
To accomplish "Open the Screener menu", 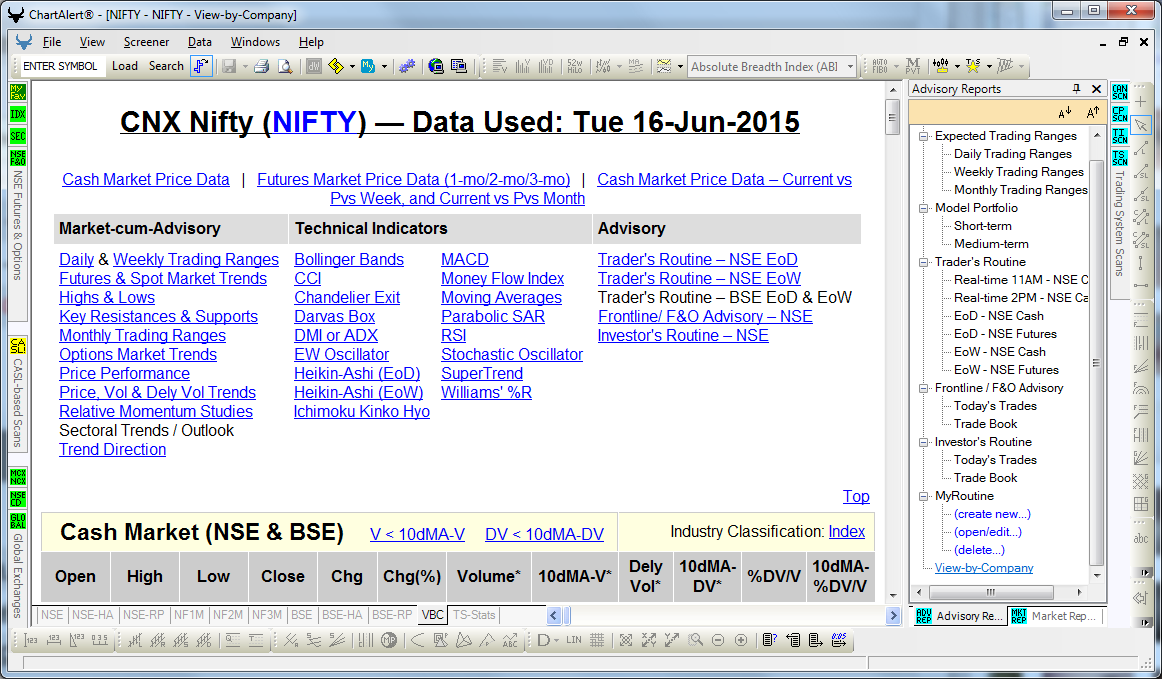I will 146,42.
